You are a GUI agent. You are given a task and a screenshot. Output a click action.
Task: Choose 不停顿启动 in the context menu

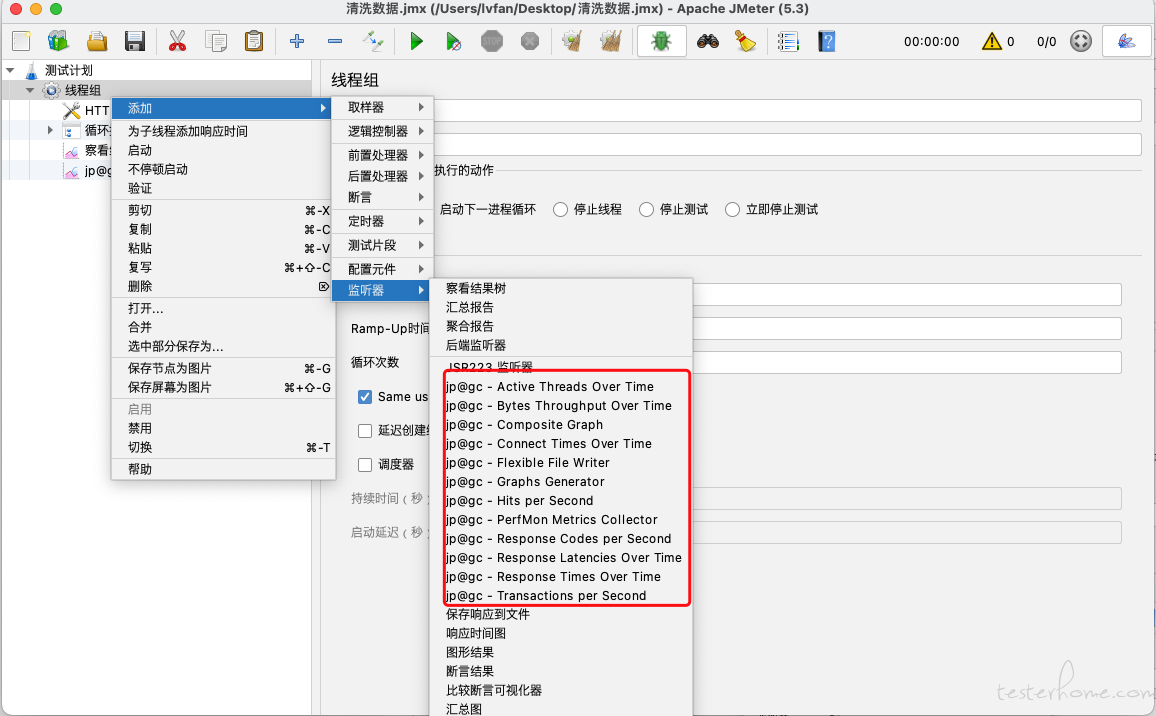coord(223,170)
